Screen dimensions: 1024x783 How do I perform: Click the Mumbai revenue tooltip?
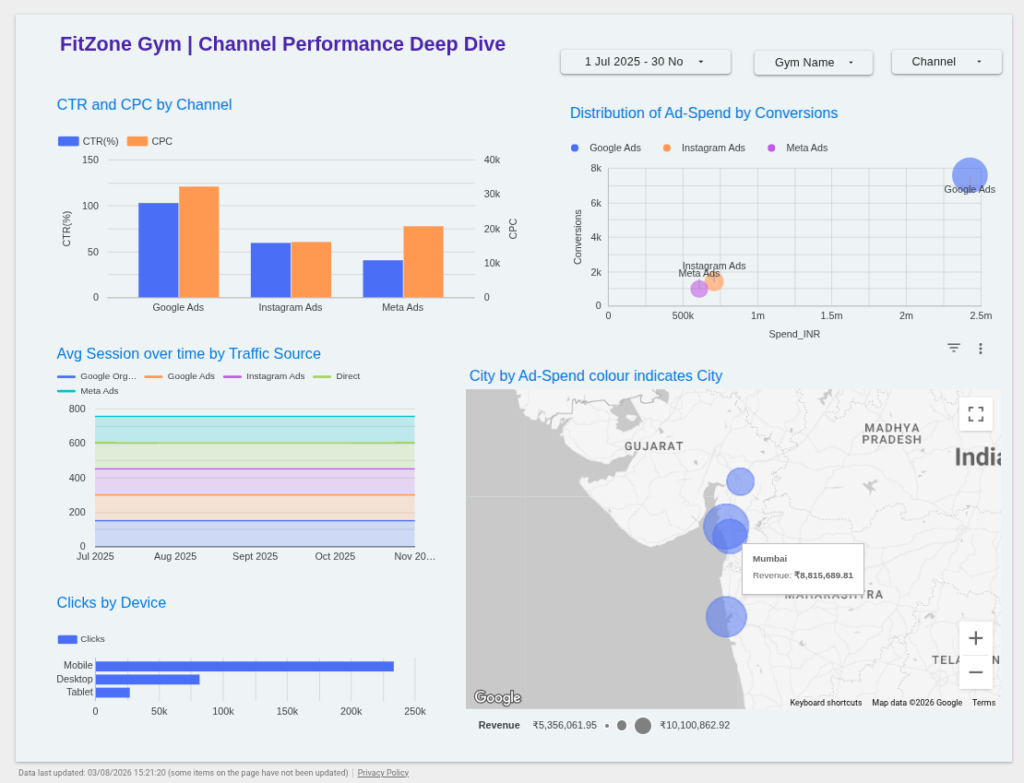coord(803,568)
